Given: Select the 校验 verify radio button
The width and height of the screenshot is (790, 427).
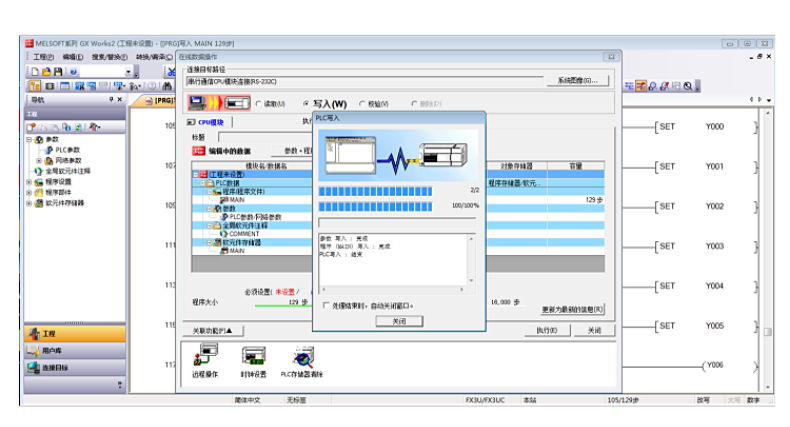Looking at the screenshot, I should (x=361, y=104).
